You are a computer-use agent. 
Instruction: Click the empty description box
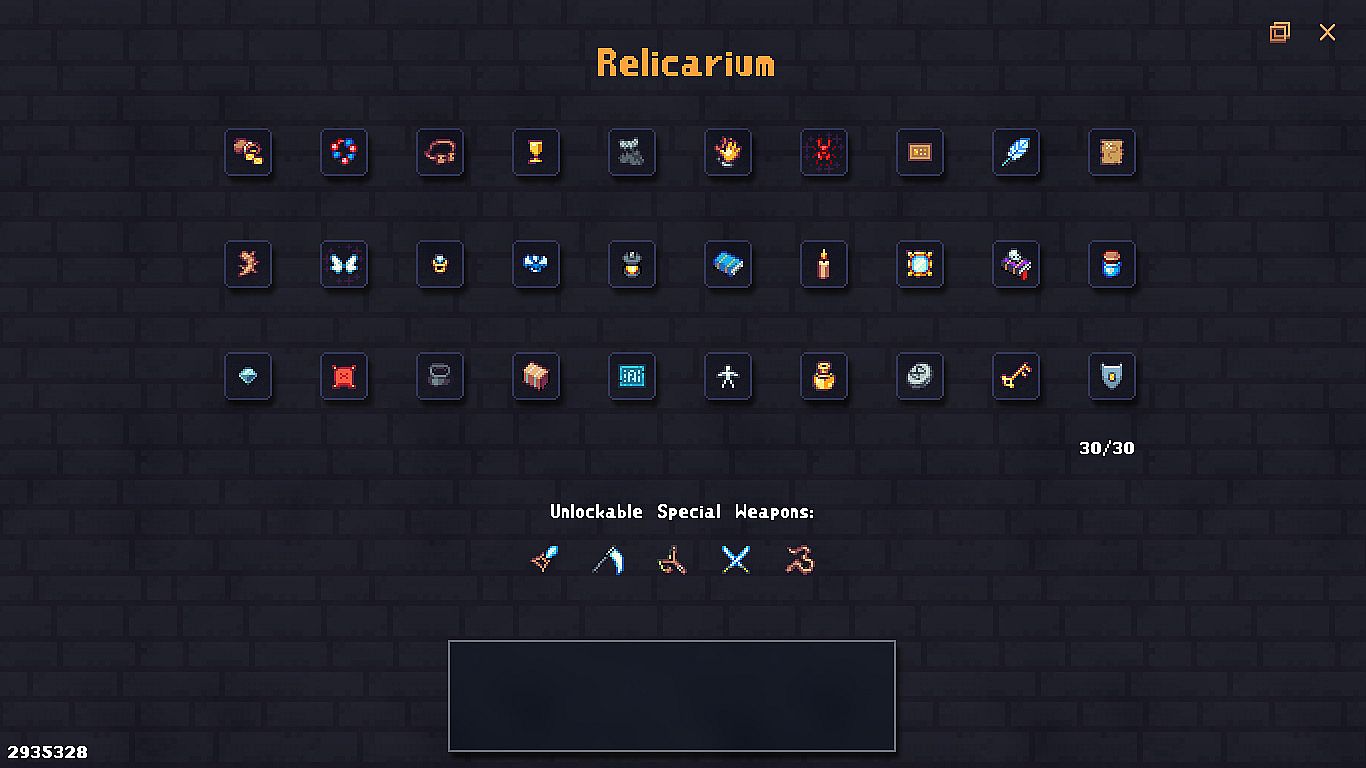(x=672, y=696)
